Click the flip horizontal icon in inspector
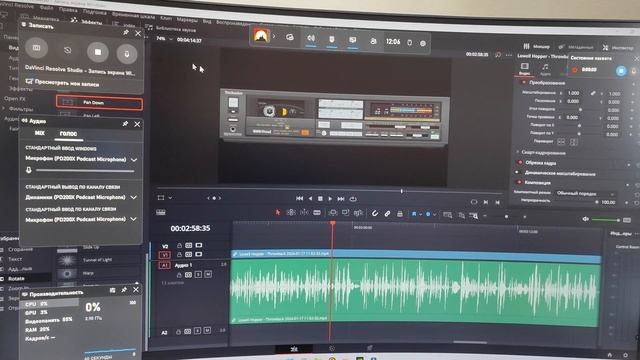The height and width of the screenshot is (360, 640). point(561,141)
